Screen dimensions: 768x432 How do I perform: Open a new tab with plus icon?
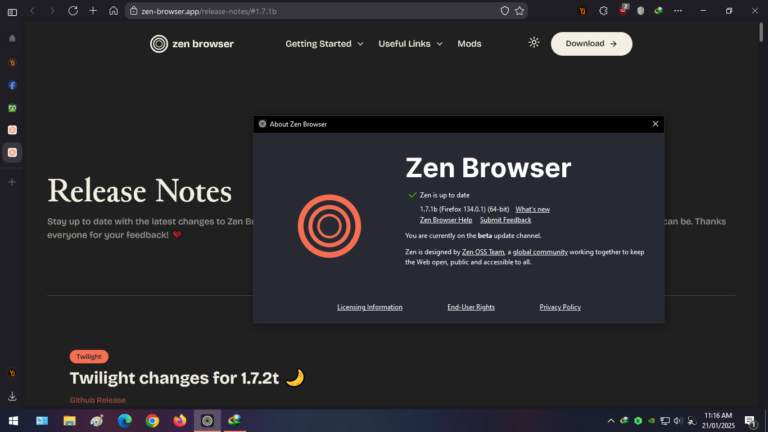pyautogui.click(x=93, y=11)
